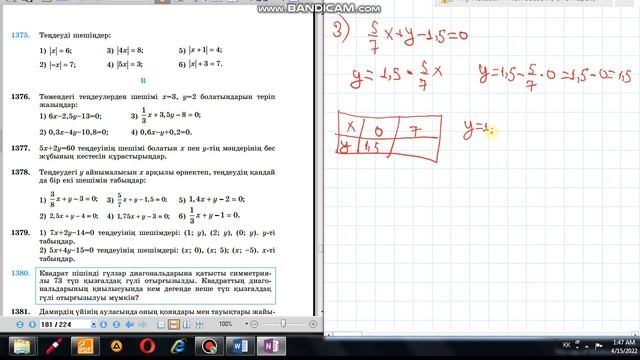Jump to last page in PDF viewer
Viewport: 640px width, 360px height.
116,324
